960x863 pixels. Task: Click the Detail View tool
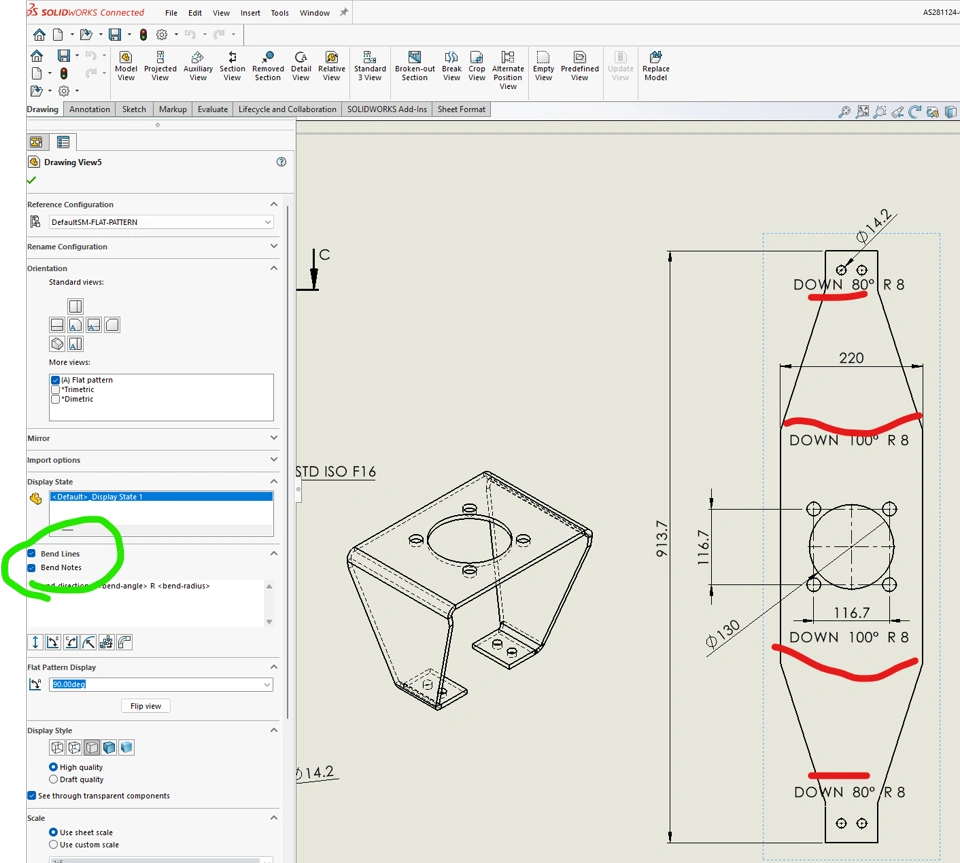point(301,66)
